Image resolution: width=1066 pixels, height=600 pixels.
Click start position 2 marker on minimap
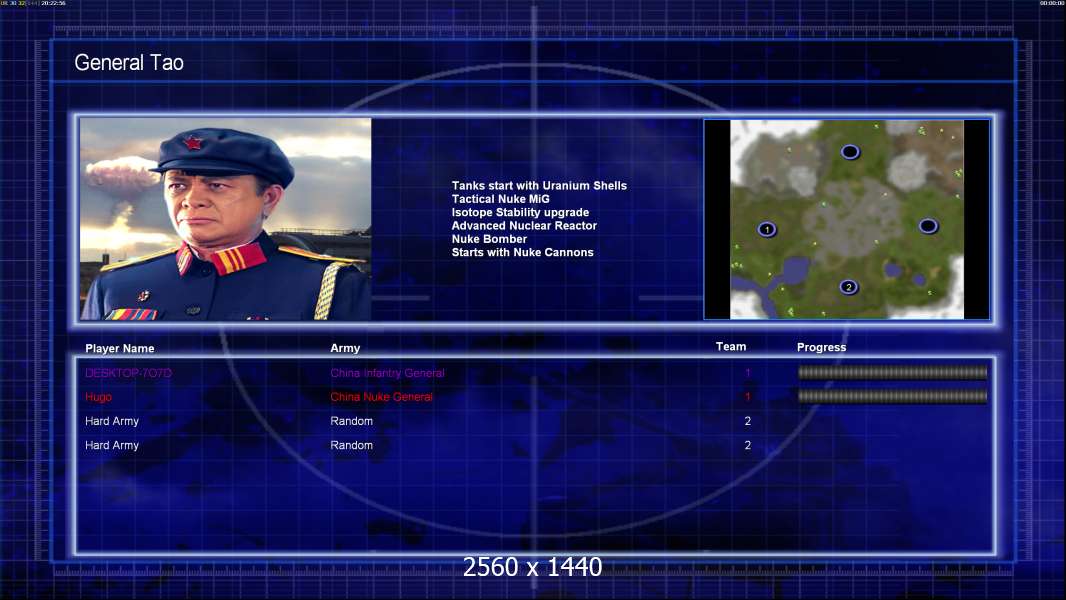click(848, 287)
